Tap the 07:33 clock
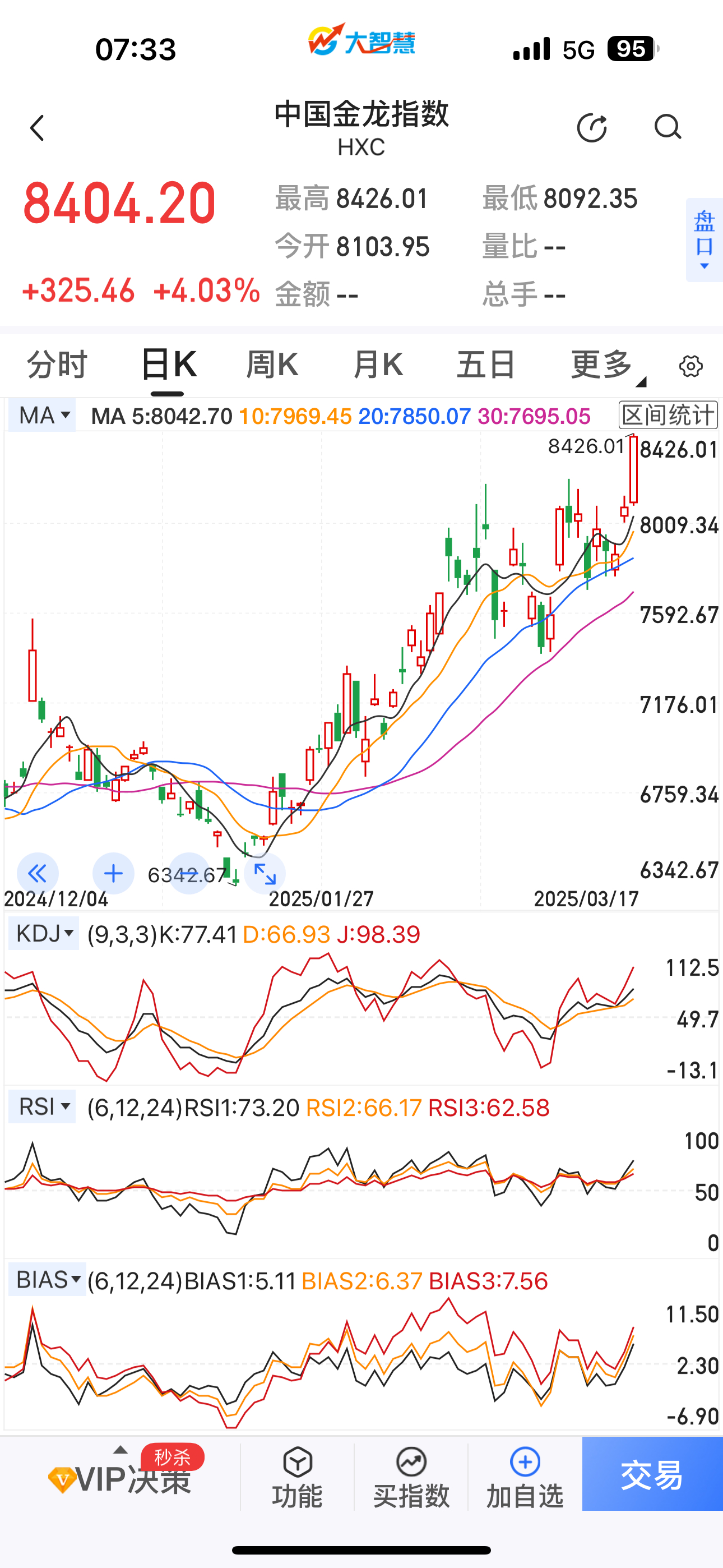 [x=136, y=49]
